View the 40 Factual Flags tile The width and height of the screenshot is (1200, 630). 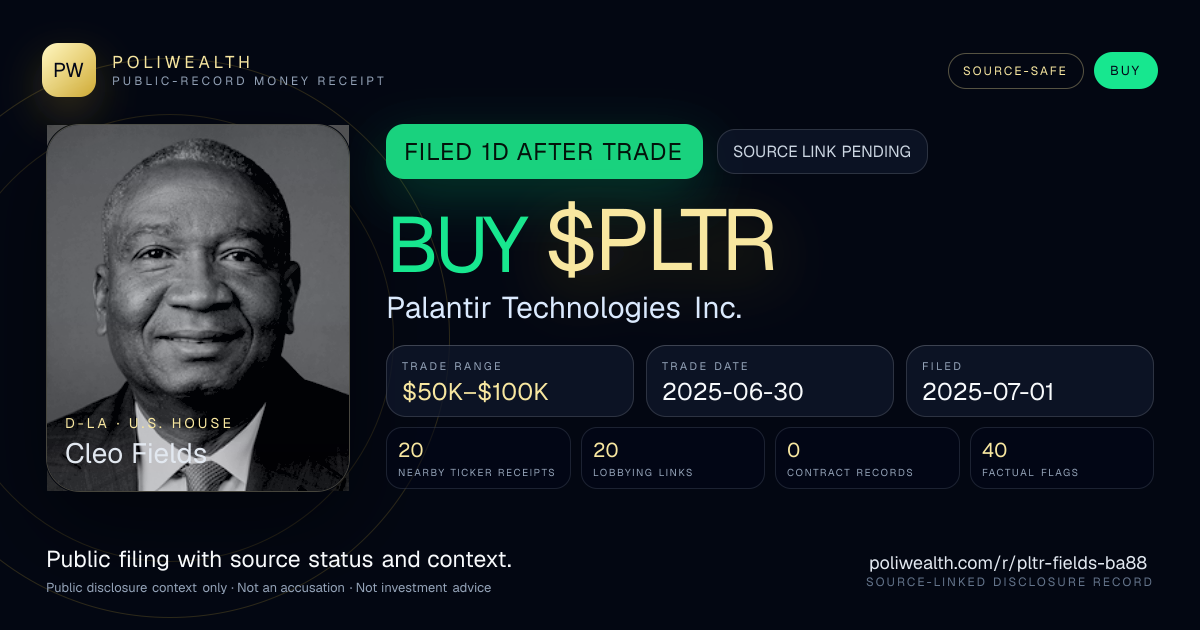coord(1062,458)
